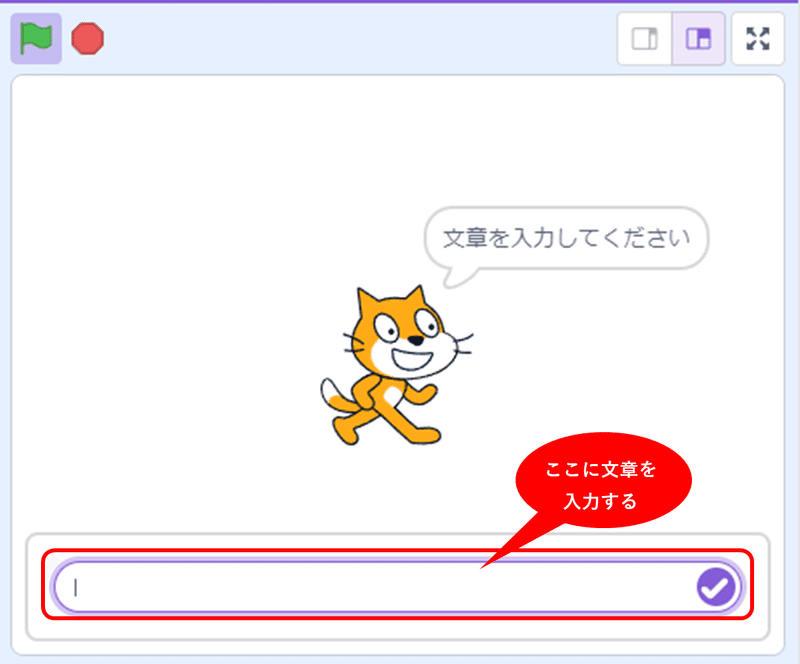Switch to small stage layout

644,39
